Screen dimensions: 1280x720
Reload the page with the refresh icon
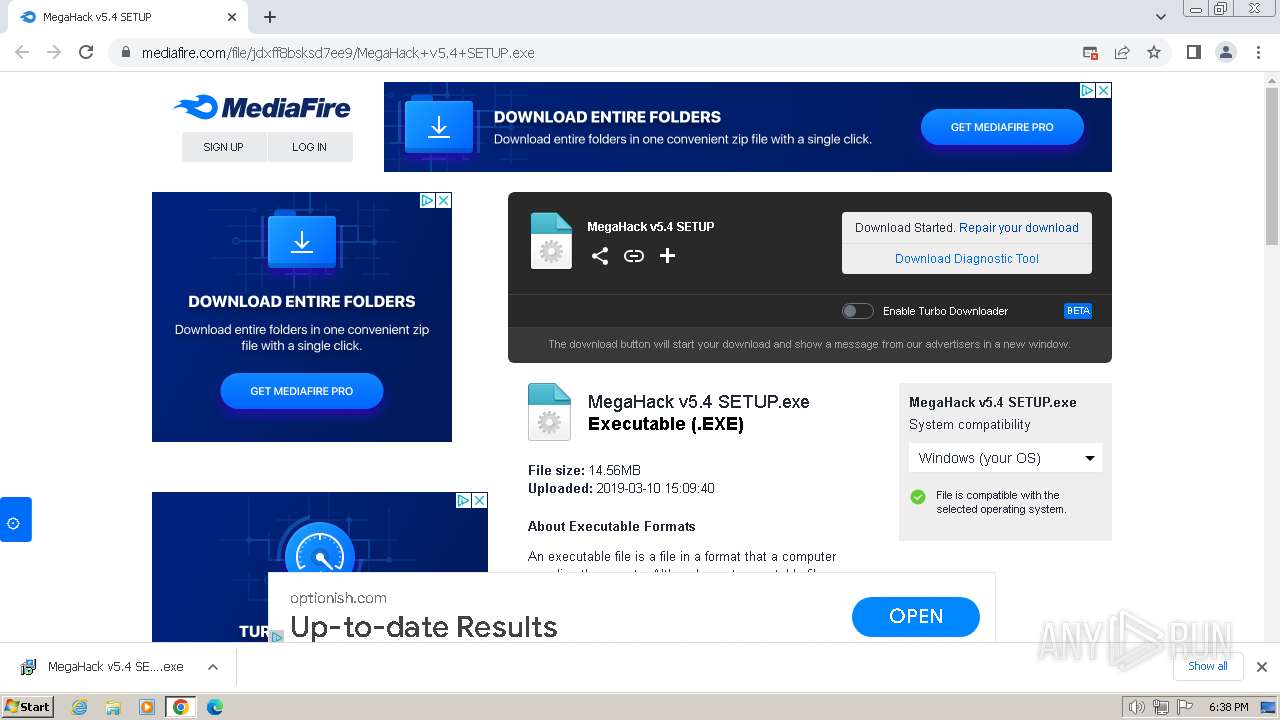[x=86, y=52]
